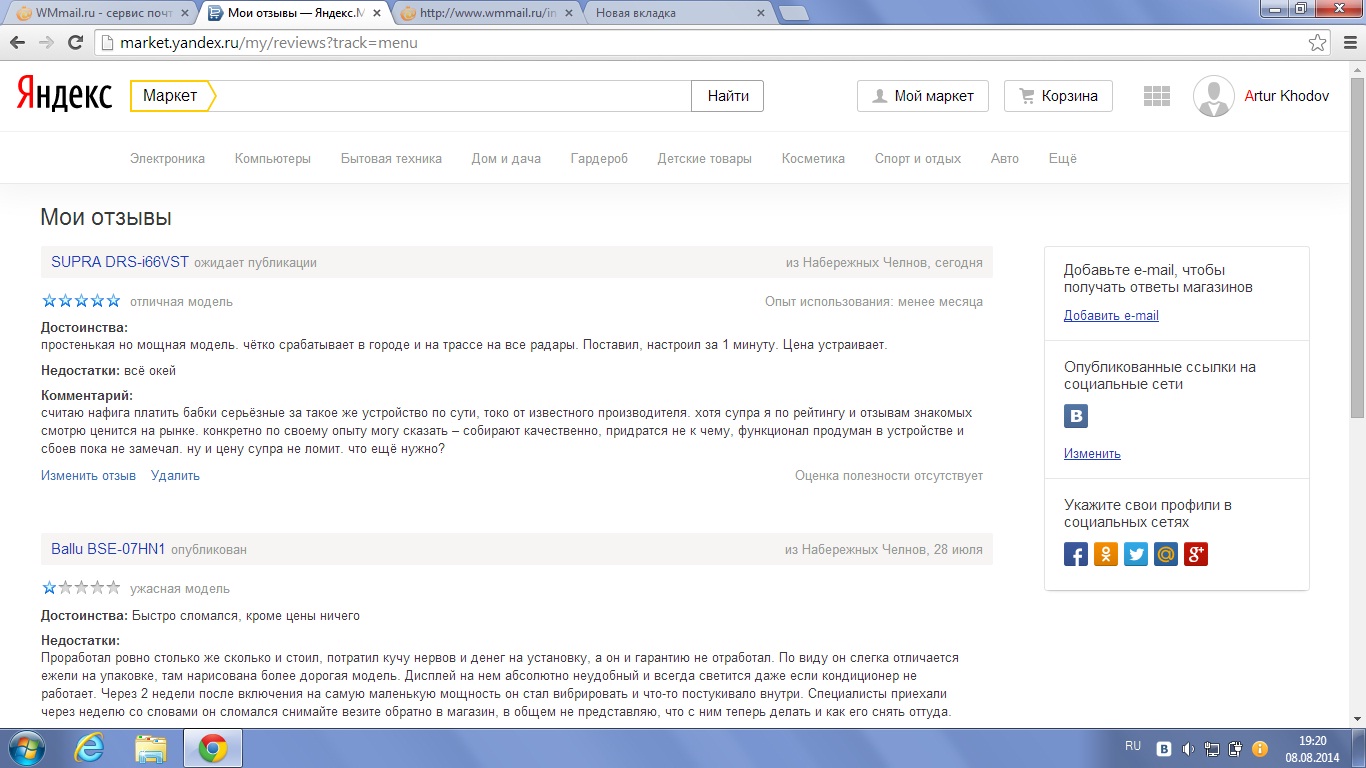Click the one-star rating of Ballu review
The width and height of the screenshot is (1366, 768).
(x=81, y=588)
